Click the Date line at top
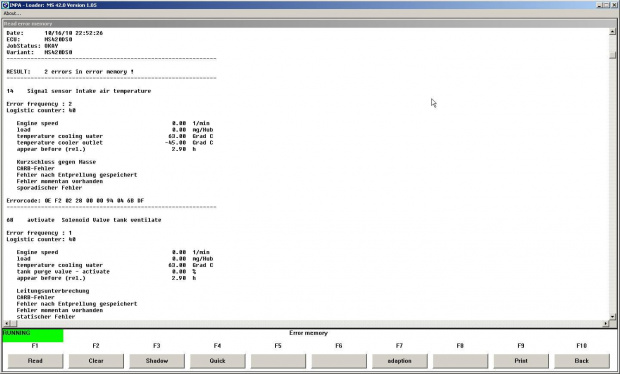The image size is (620, 374). coord(55,33)
